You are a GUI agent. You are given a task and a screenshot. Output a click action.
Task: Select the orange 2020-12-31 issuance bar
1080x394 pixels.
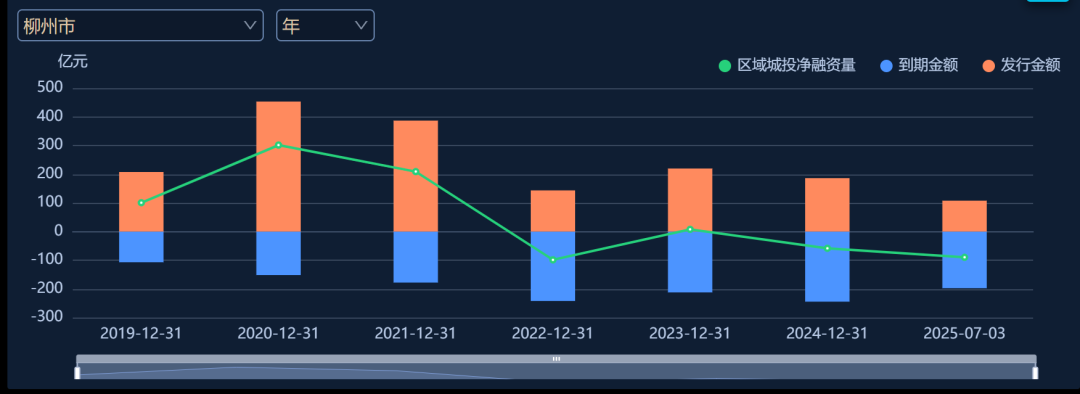point(278,167)
